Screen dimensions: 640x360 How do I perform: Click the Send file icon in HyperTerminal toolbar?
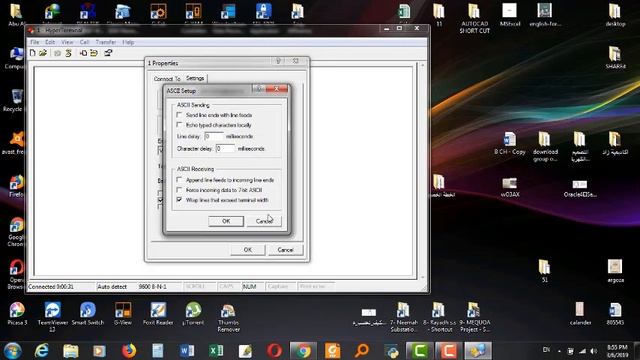(83, 53)
